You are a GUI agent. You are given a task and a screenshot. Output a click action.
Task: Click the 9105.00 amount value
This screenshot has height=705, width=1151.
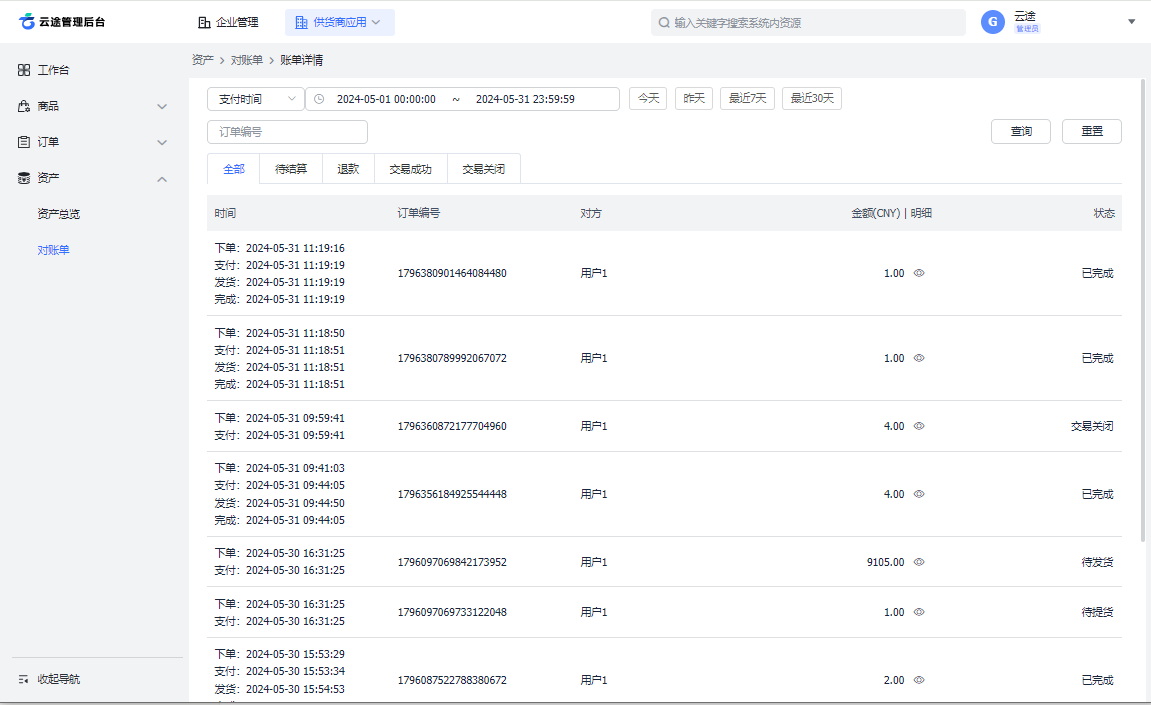[885, 562]
